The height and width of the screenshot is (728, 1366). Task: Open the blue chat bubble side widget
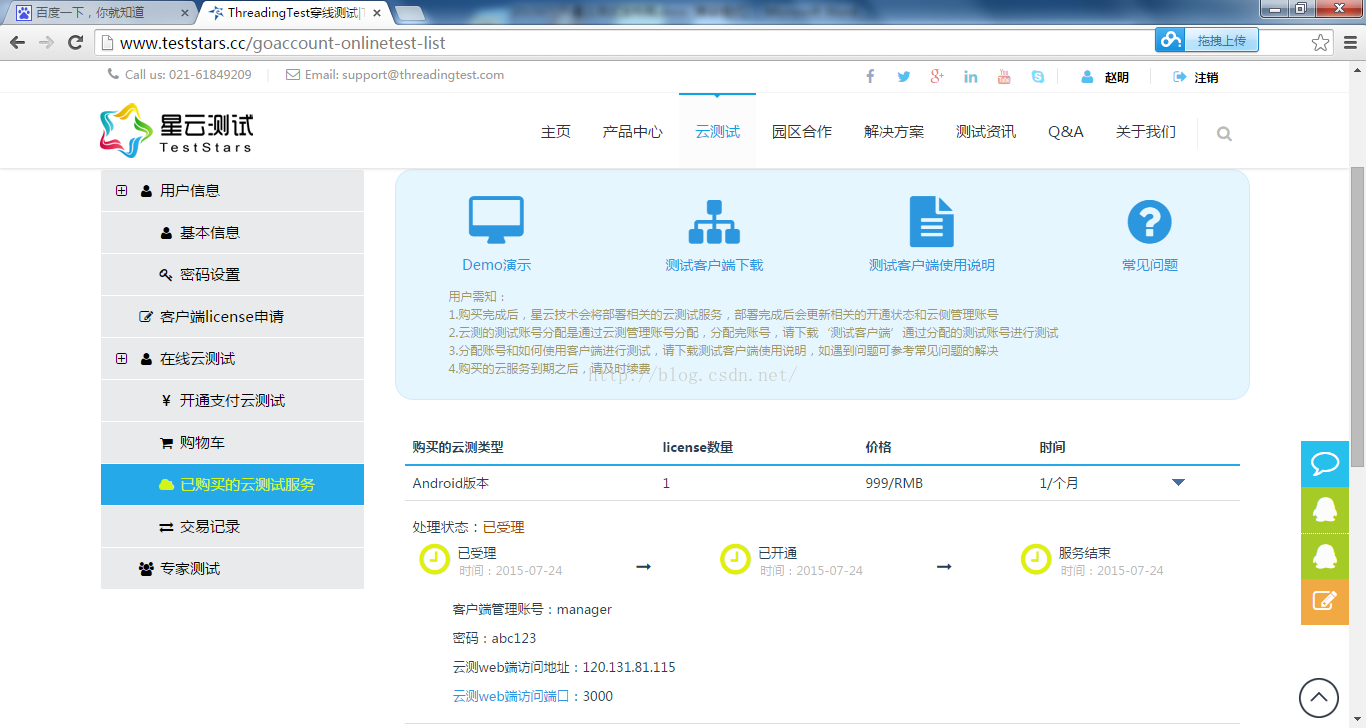pos(1325,464)
